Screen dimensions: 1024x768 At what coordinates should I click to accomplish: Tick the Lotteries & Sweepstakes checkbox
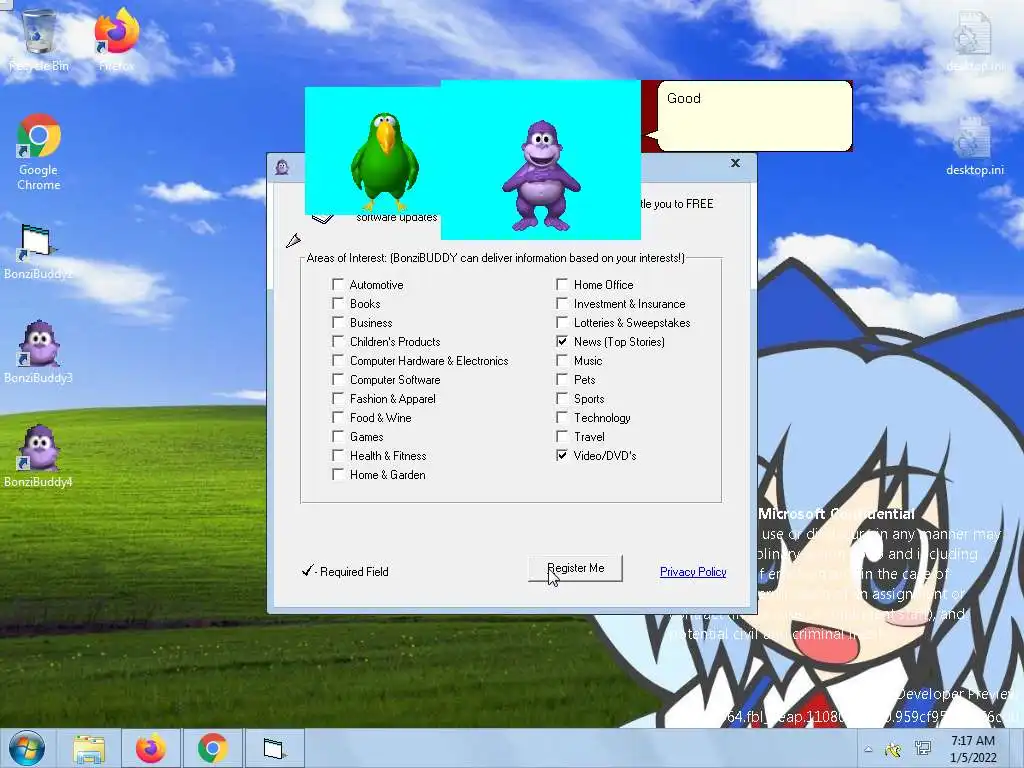562,322
